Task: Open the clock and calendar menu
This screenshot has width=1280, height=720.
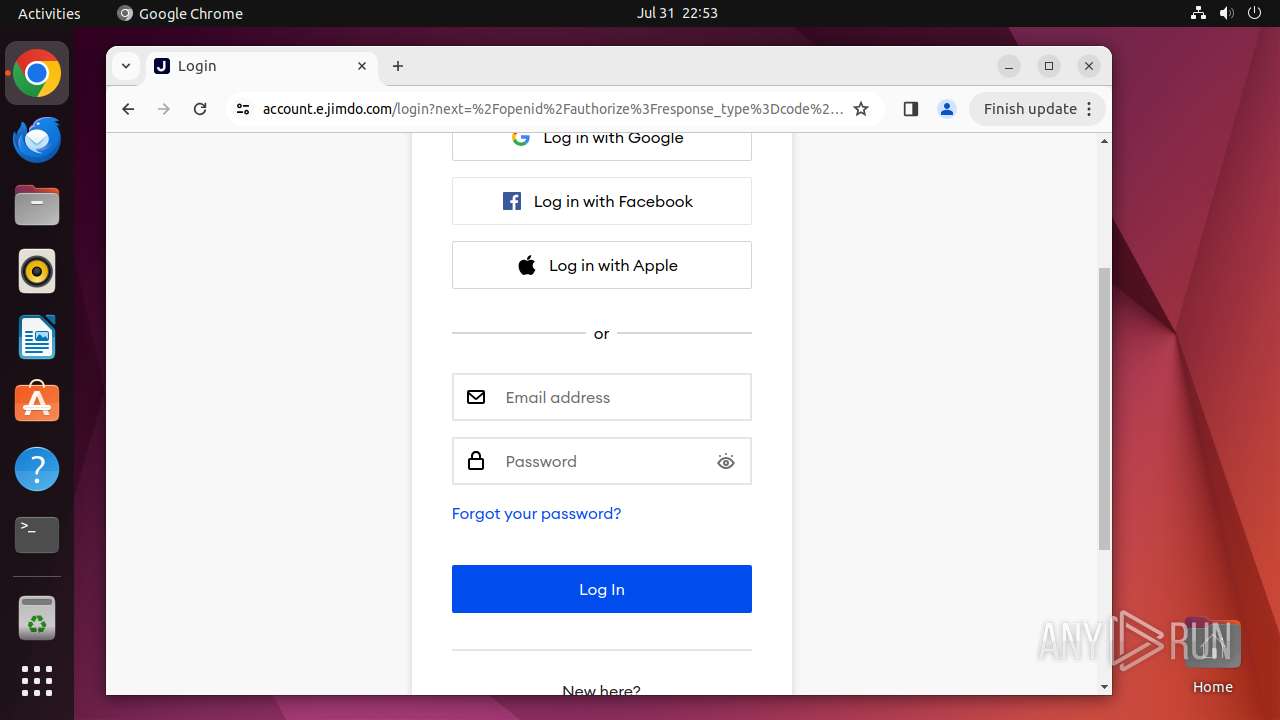Action: pyautogui.click(x=677, y=13)
